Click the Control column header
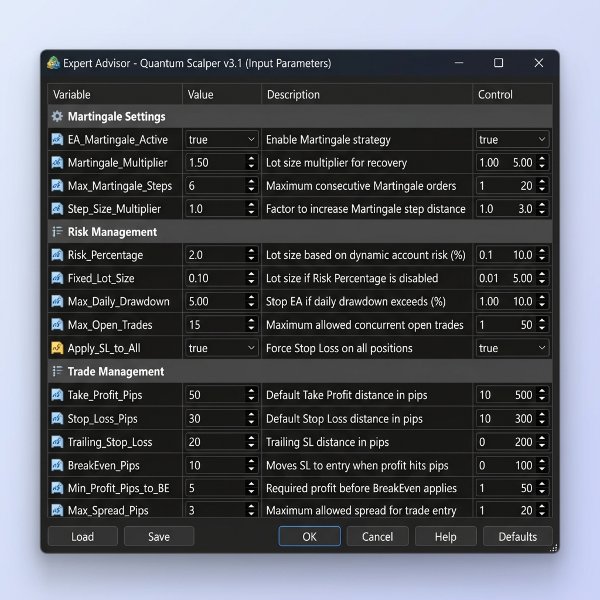This screenshot has height=600, width=600. tap(512, 95)
